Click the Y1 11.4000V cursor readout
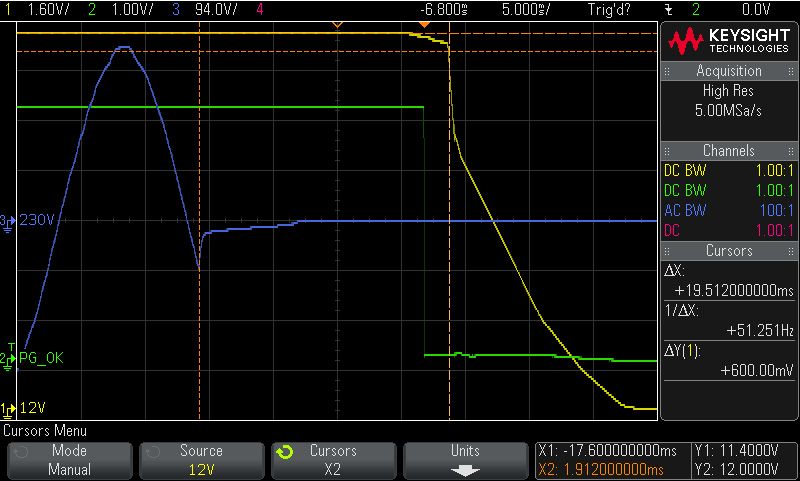Viewport: 800px width, 481px height. [x=736, y=451]
